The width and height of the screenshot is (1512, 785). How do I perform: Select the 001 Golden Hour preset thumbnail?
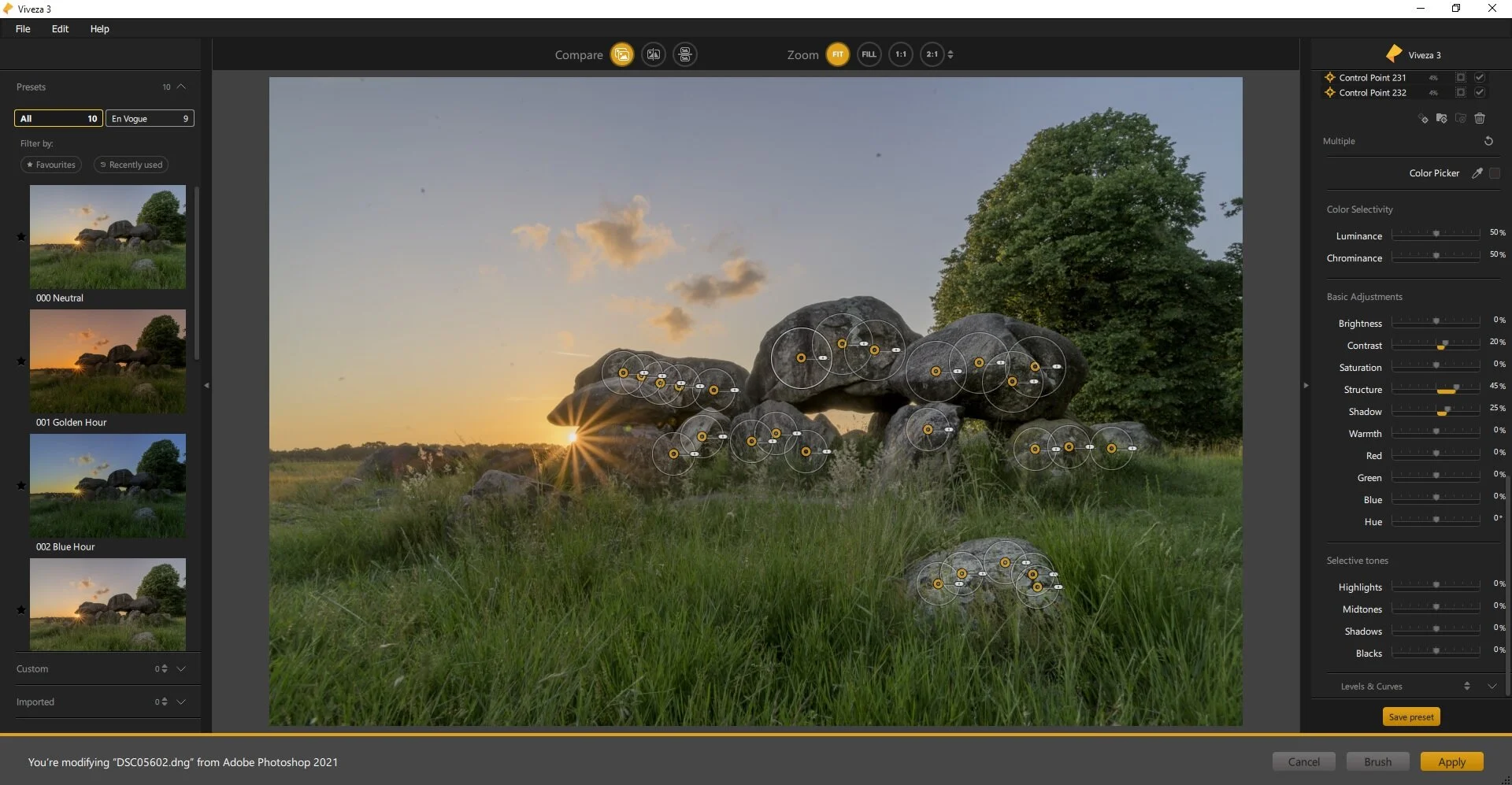click(107, 361)
